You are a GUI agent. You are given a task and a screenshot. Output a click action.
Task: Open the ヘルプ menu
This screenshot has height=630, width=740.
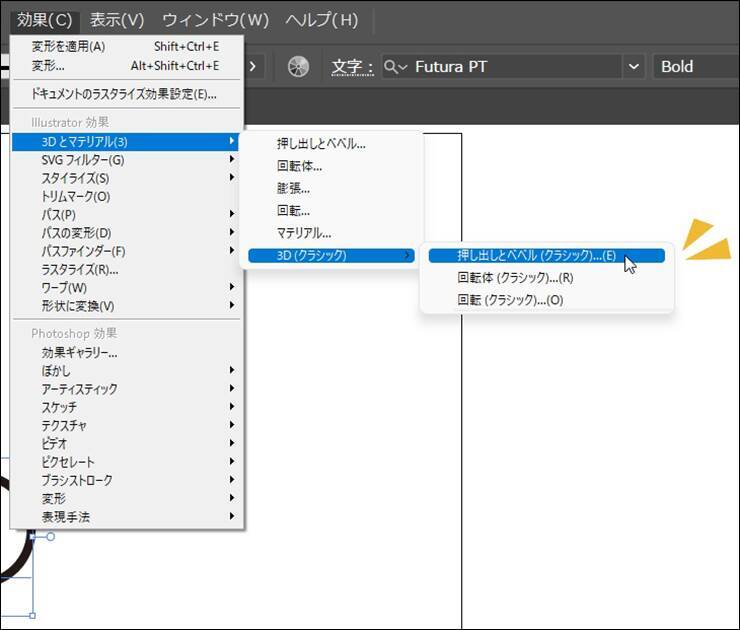321,20
